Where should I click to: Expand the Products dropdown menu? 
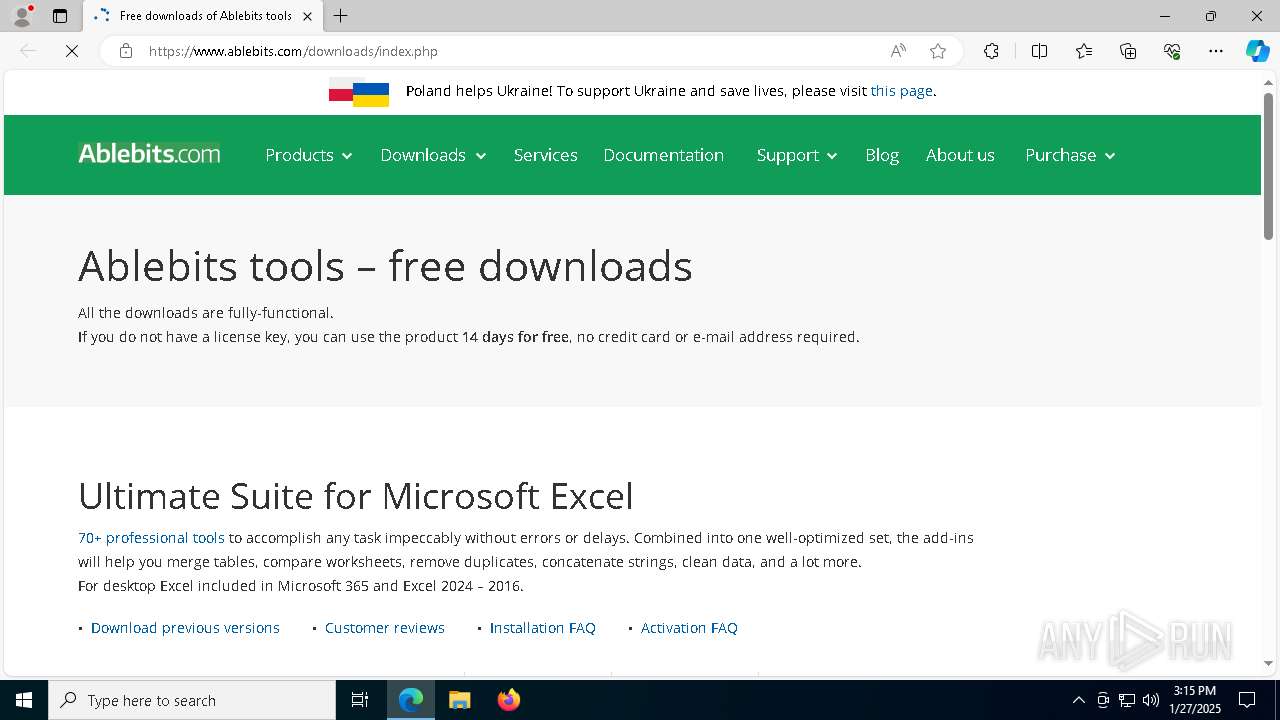point(308,155)
